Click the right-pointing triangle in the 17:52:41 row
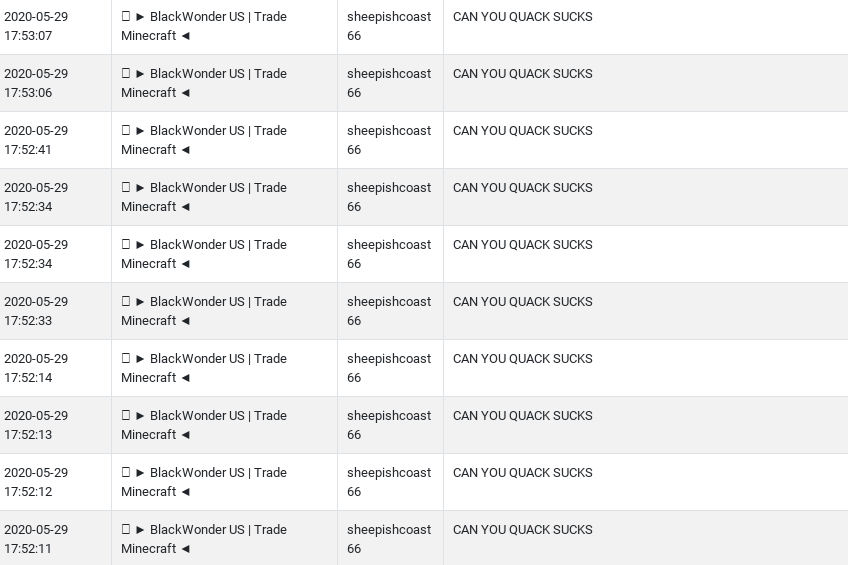This screenshot has height=565, width=848. (x=140, y=131)
